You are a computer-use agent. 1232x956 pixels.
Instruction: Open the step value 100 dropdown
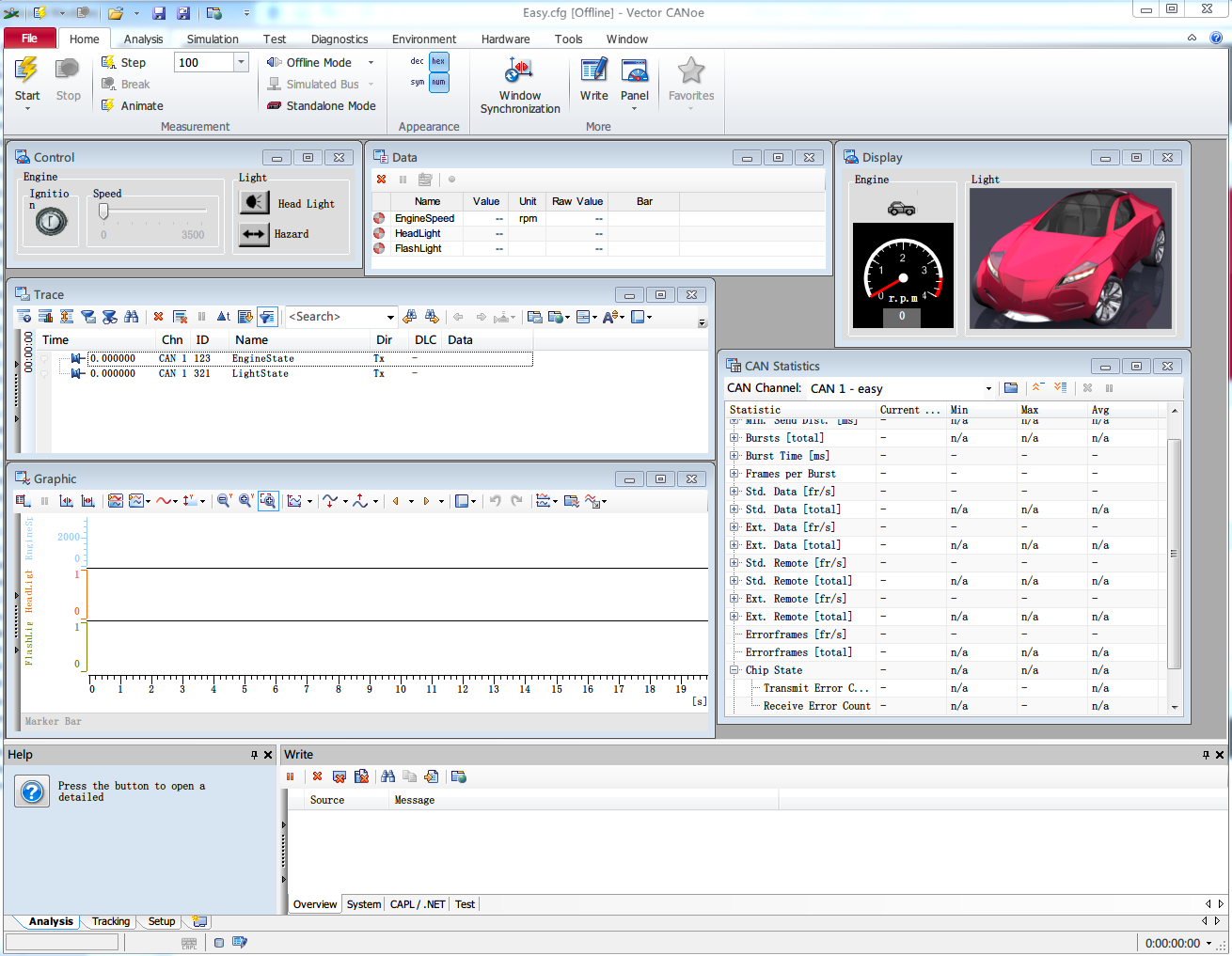pos(241,62)
